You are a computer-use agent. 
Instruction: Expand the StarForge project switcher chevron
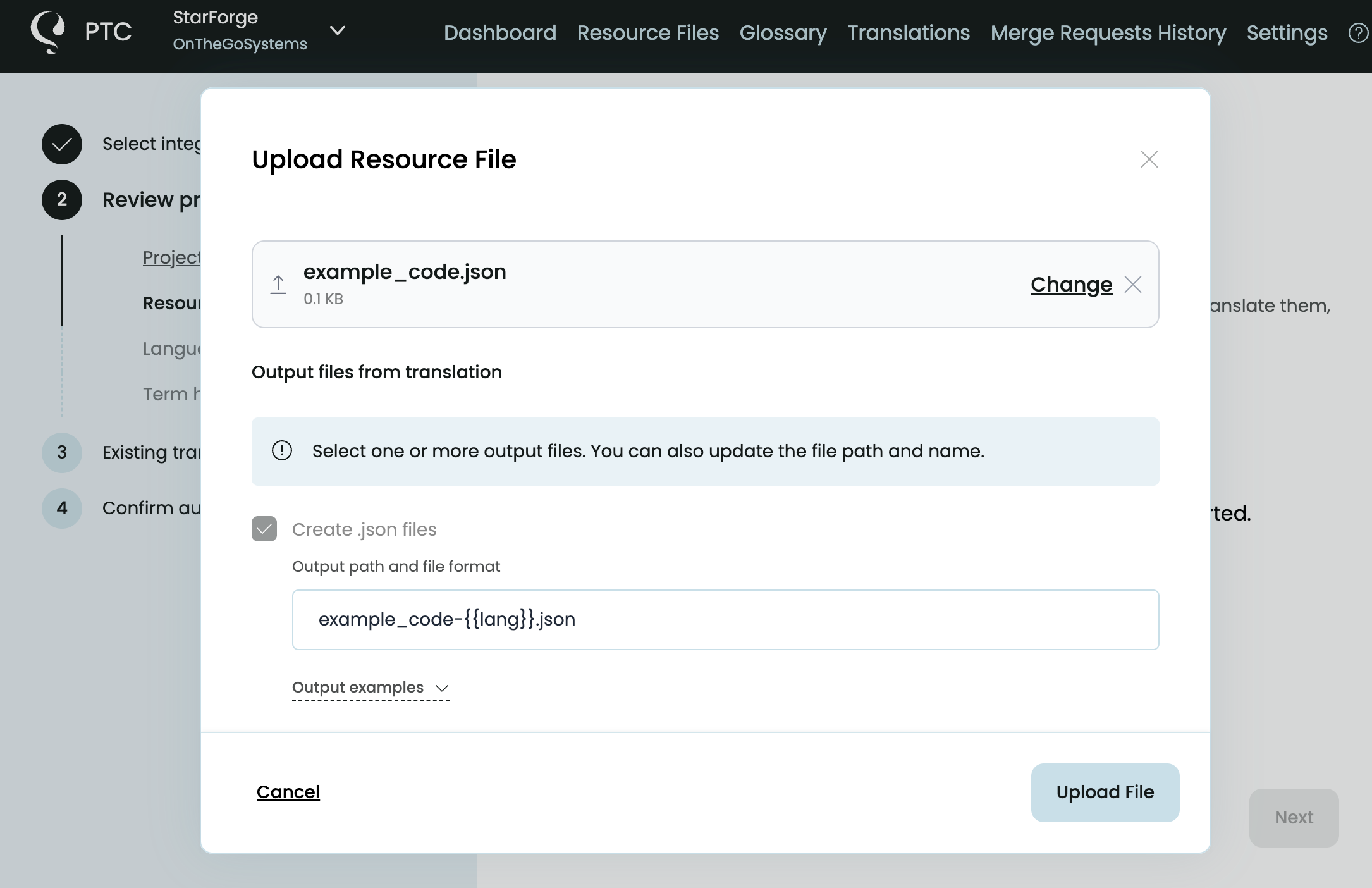pos(338,30)
